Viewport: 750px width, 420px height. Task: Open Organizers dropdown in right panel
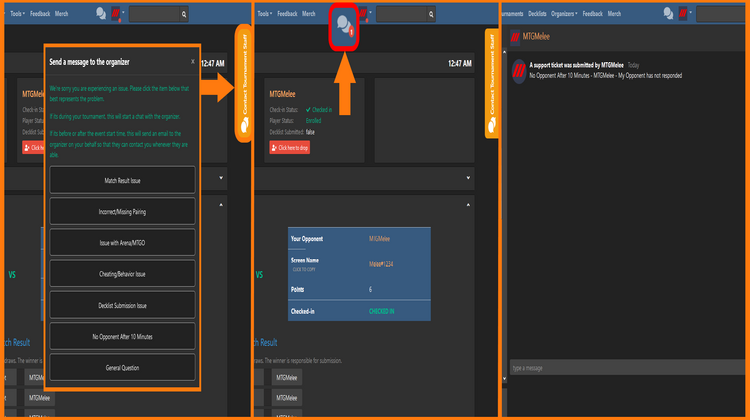(564, 14)
